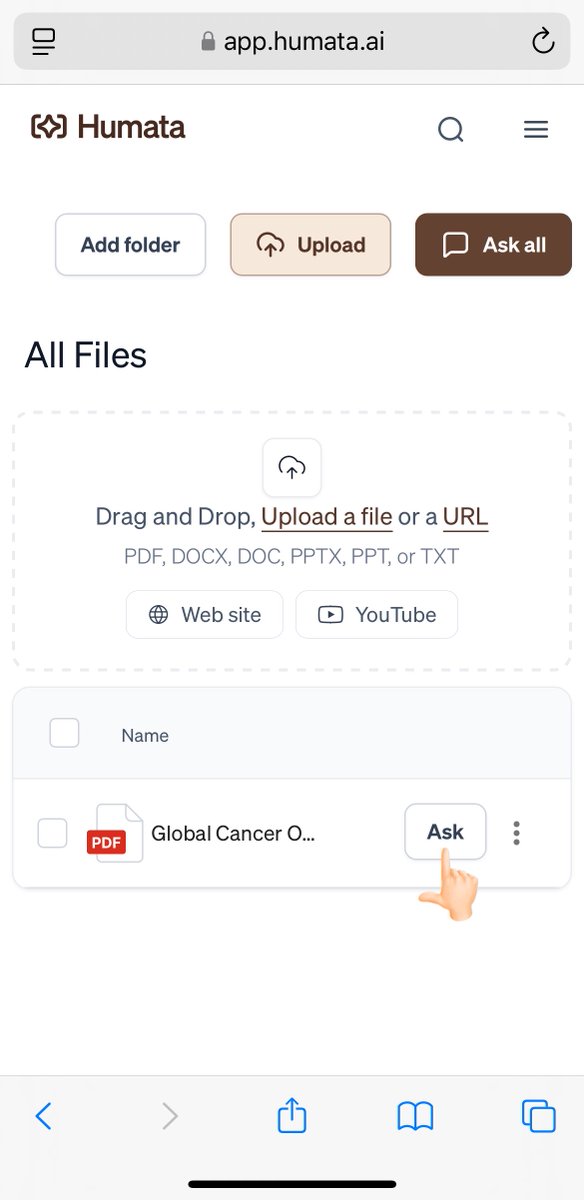Screen dimensions: 584x1200
Task: Follow the 'URL' link
Action: 466,517
